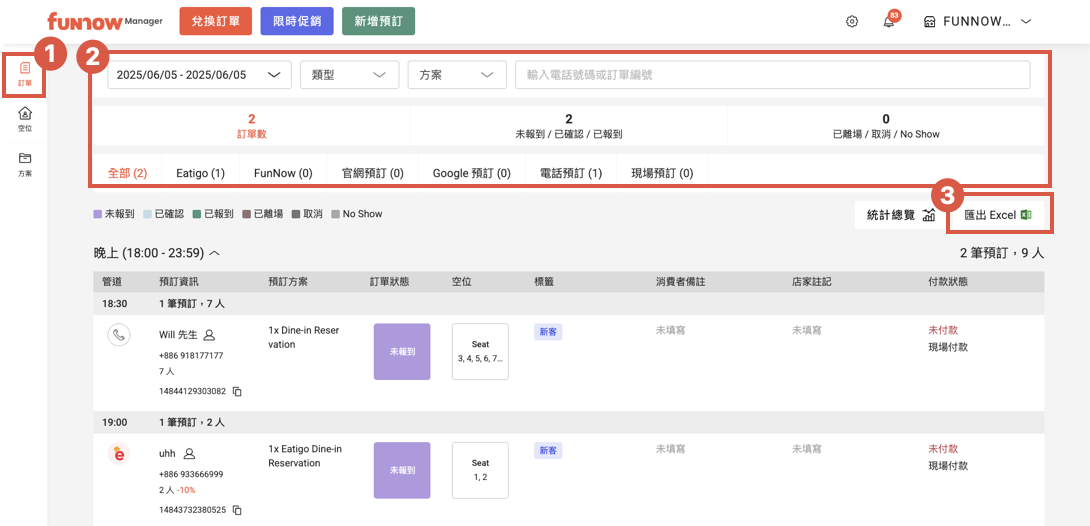Copy order number 14843732380525
The height and width of the screenshot is (526, 1090).
pyautogui.click(x=237, y=510)
